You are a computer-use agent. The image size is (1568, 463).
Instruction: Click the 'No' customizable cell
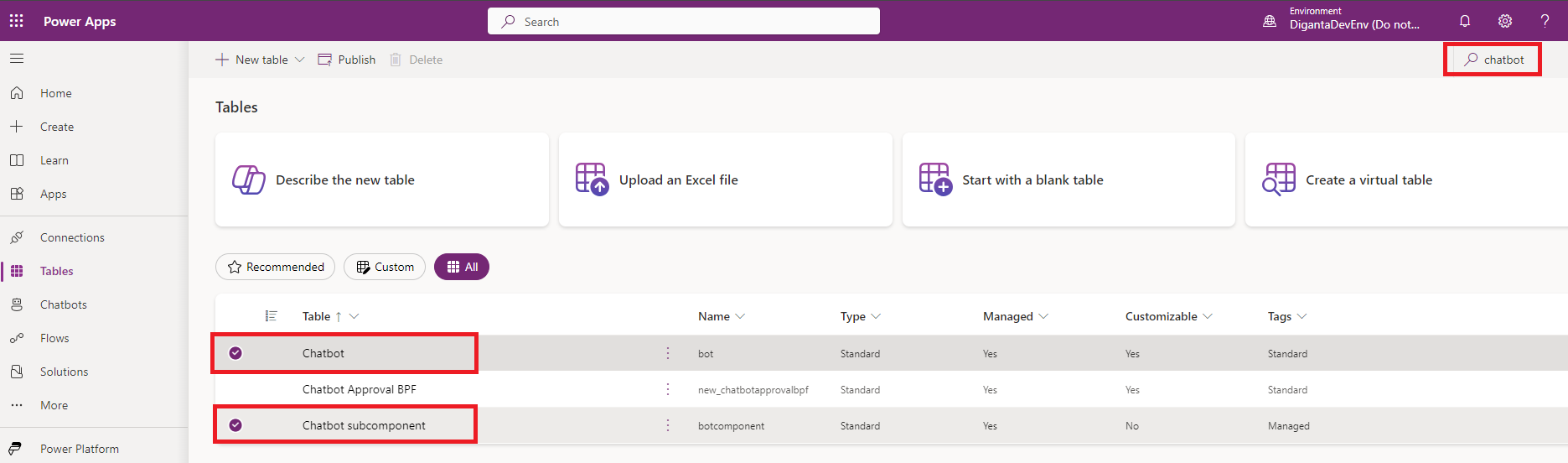point(1132,426)
